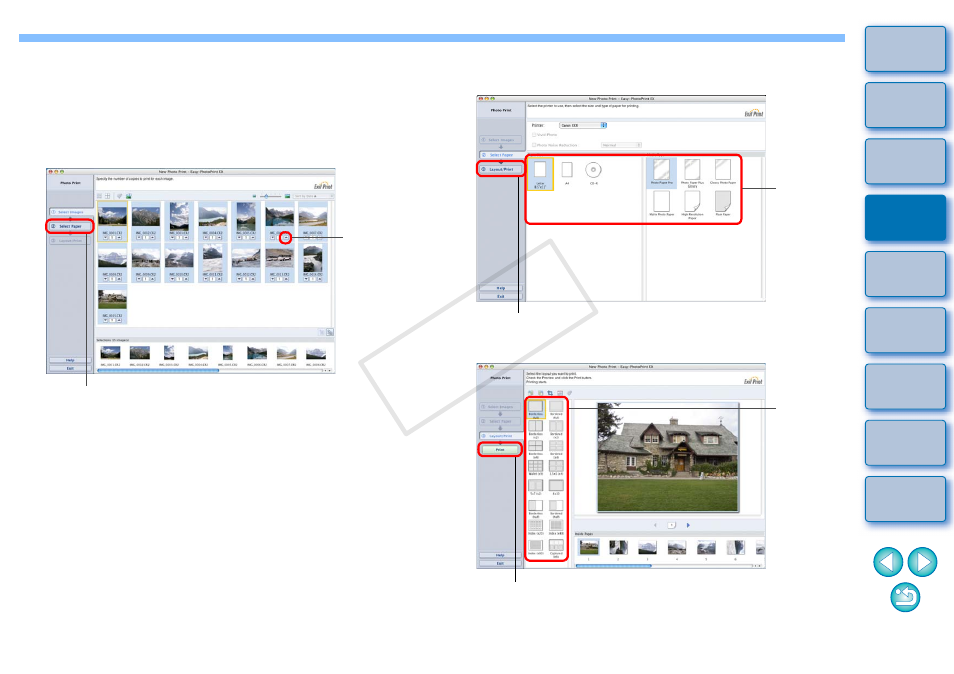This screenshot has height=674, width=954.
Task: Click page number field under house preview
Action: click(x=672, y=525)
